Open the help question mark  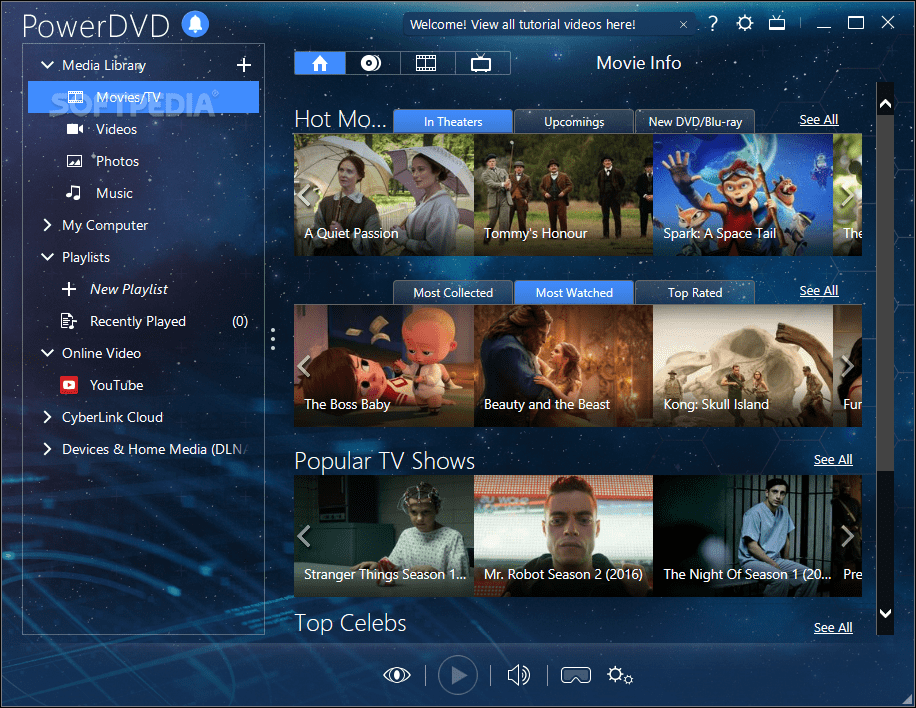coord(713,23)
